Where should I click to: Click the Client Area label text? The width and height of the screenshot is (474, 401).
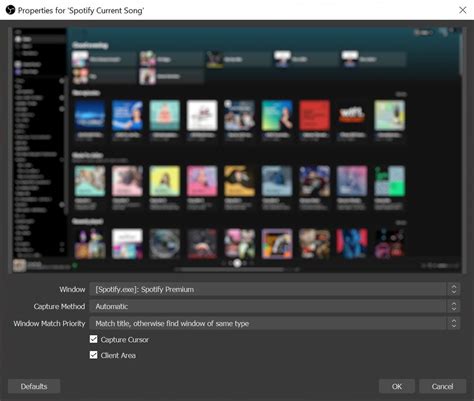pyautogui.click(x=118, y=355)
